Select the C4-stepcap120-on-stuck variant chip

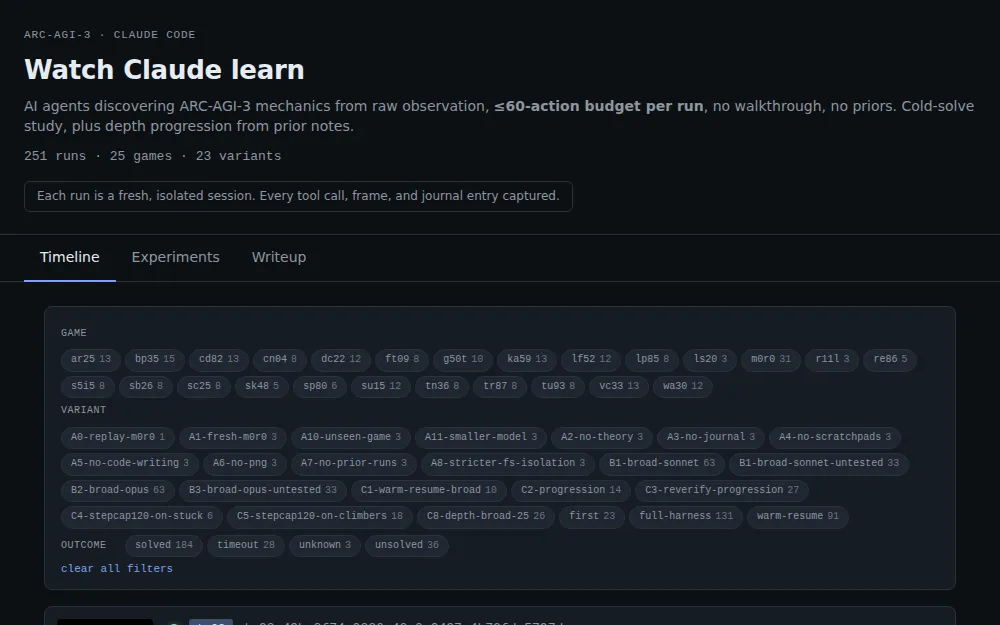142,517
